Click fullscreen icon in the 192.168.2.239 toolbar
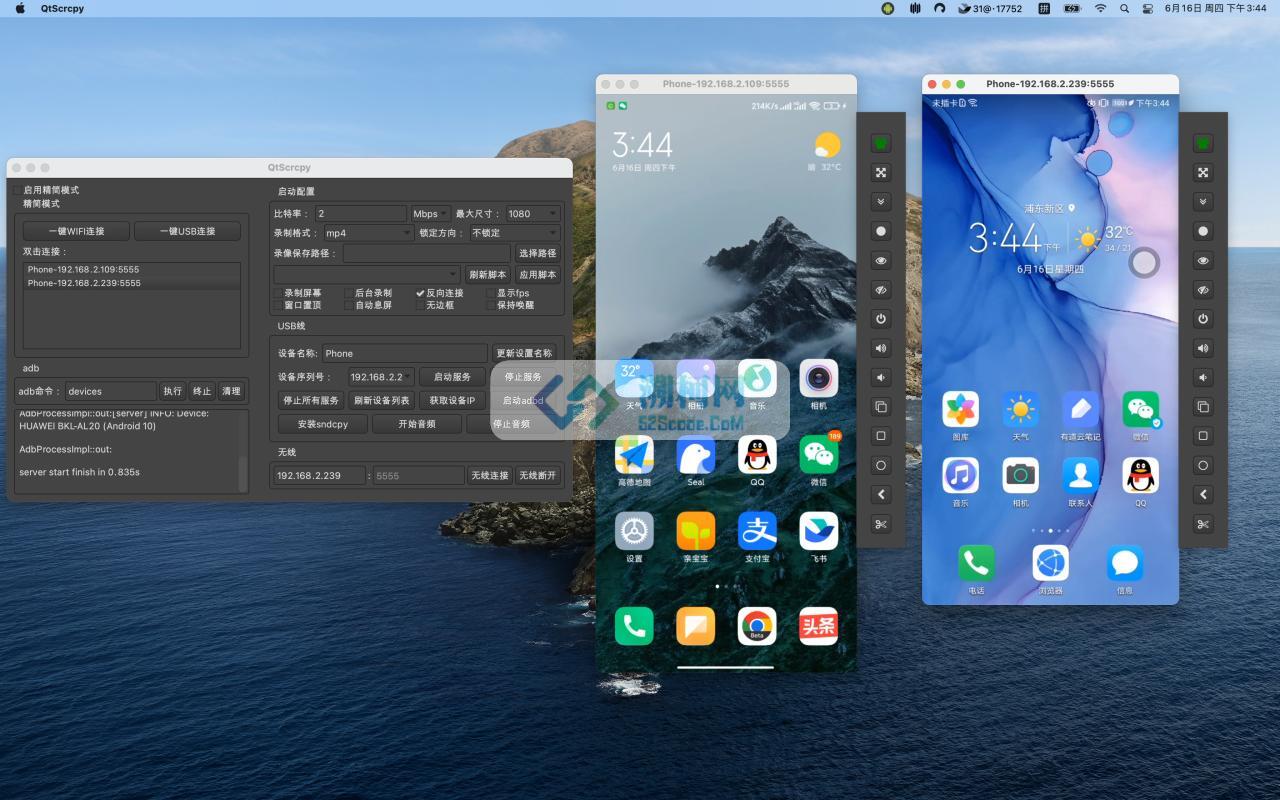This screenshot has width=1280, height=800. tap(1203, 172)
